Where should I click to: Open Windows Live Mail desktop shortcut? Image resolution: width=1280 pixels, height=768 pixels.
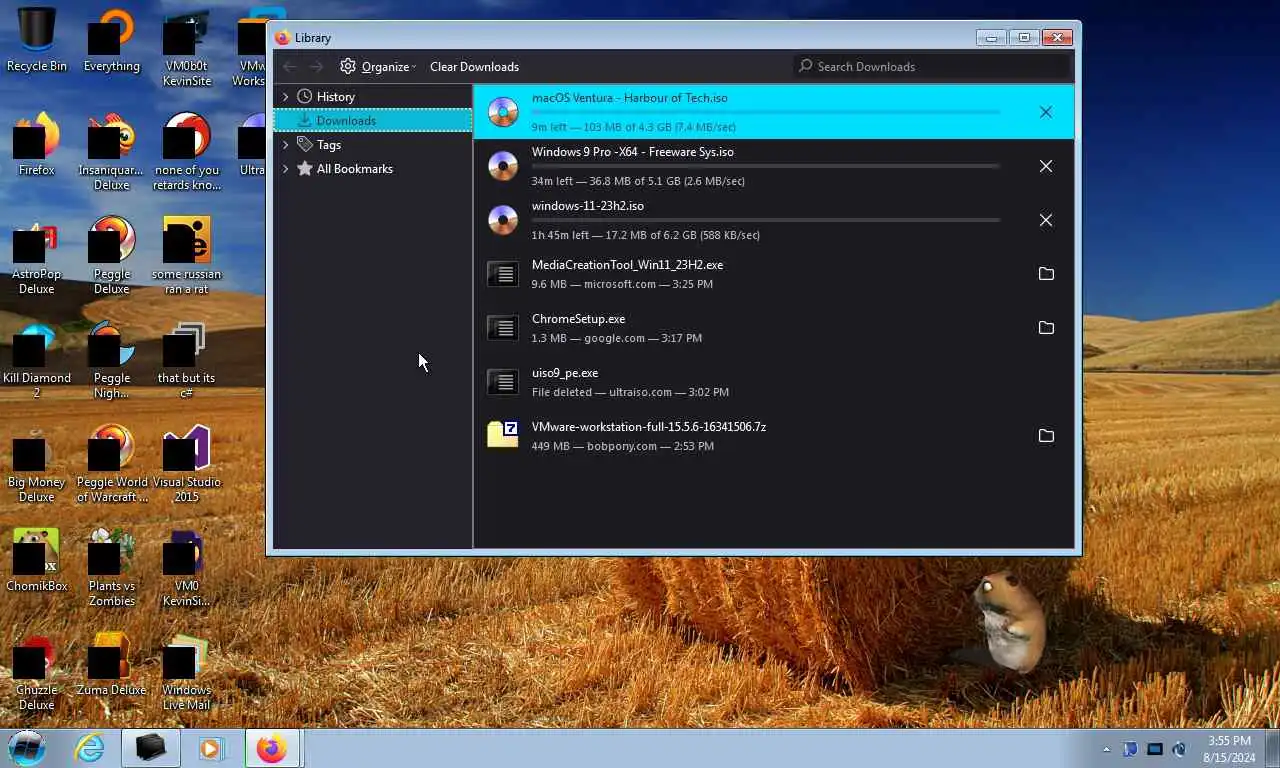[x=186, y=672]
